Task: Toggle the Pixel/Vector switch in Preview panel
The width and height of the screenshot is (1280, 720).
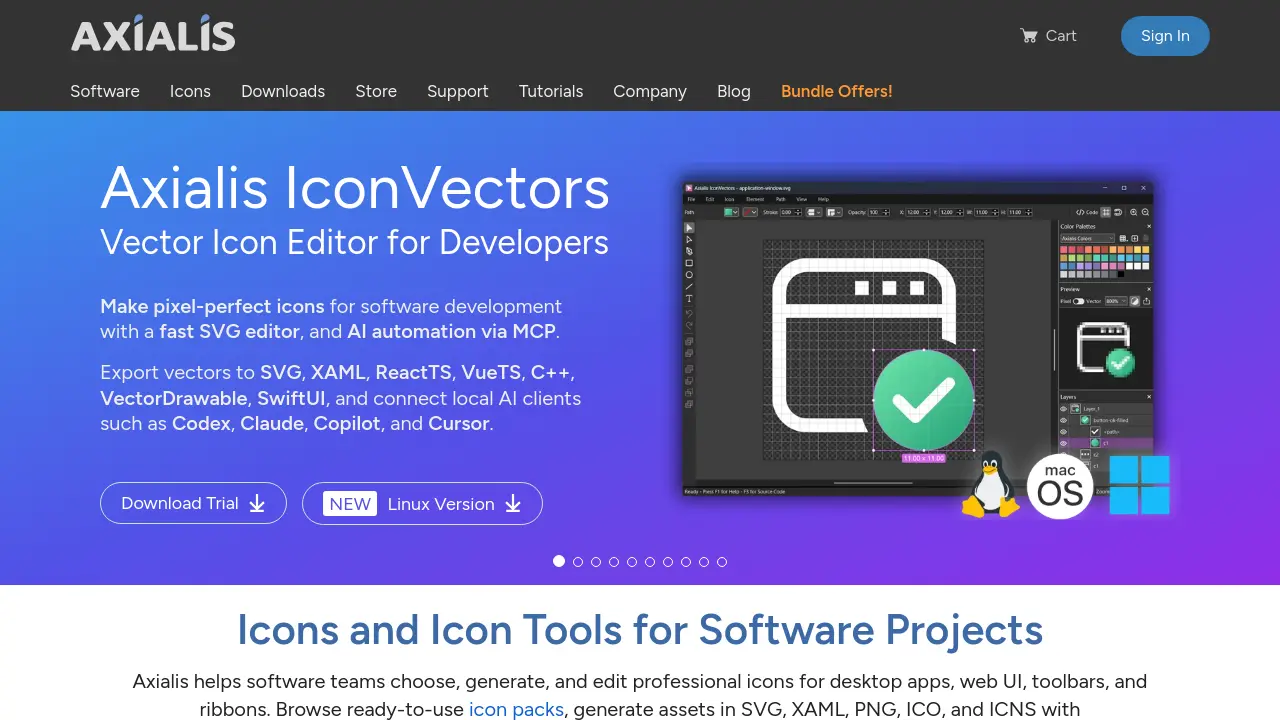Action: click(1078, 301)
